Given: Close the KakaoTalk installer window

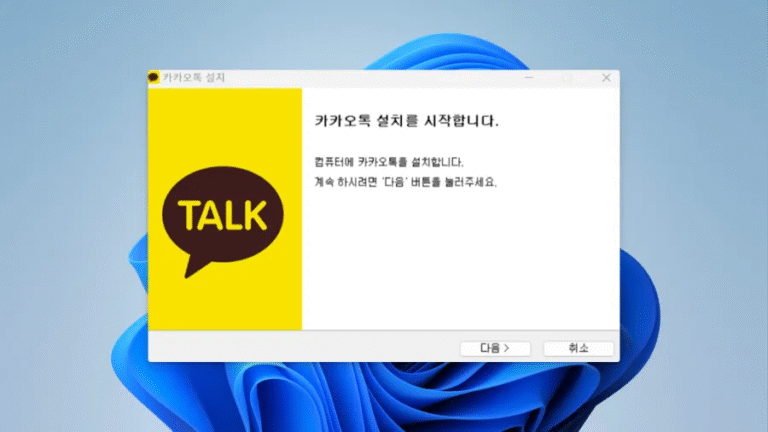Looking at the screenshot, I should point(606,77).
